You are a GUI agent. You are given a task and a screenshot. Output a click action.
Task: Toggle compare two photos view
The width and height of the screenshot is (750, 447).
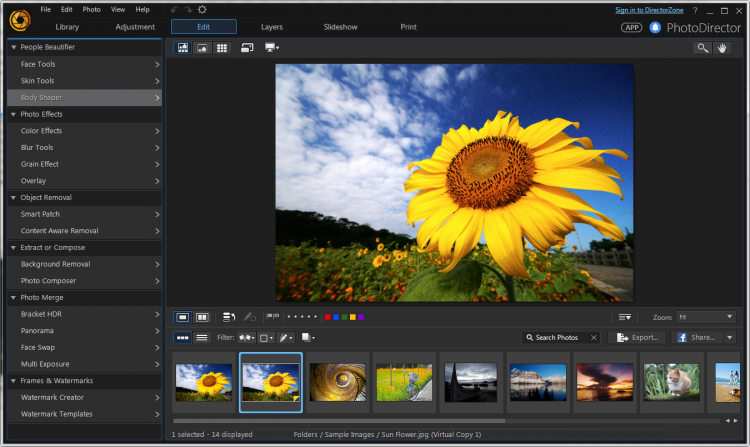click(x=202, y=317)
